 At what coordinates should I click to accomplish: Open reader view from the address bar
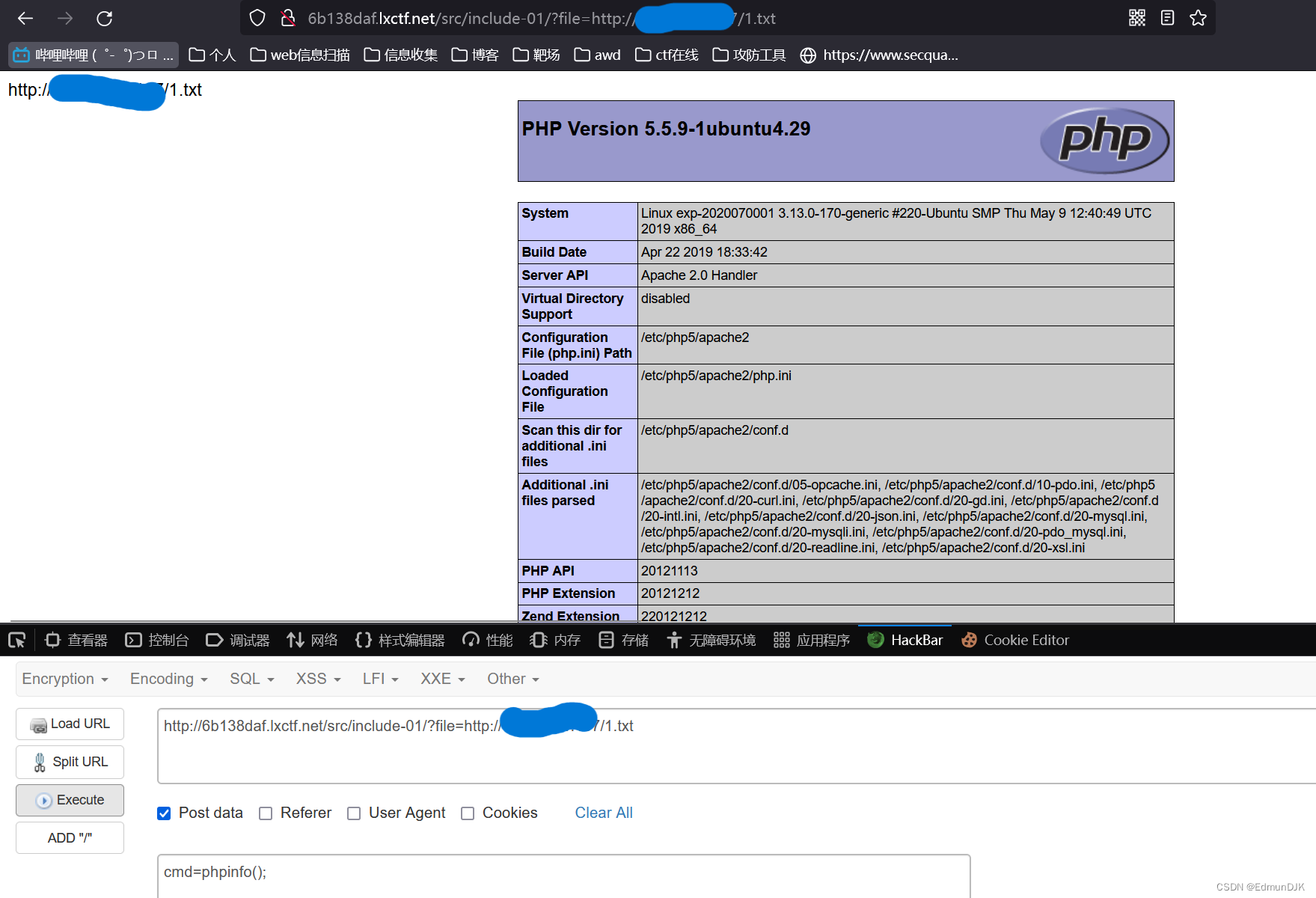pyautogui.click(x=1167, y=18)
